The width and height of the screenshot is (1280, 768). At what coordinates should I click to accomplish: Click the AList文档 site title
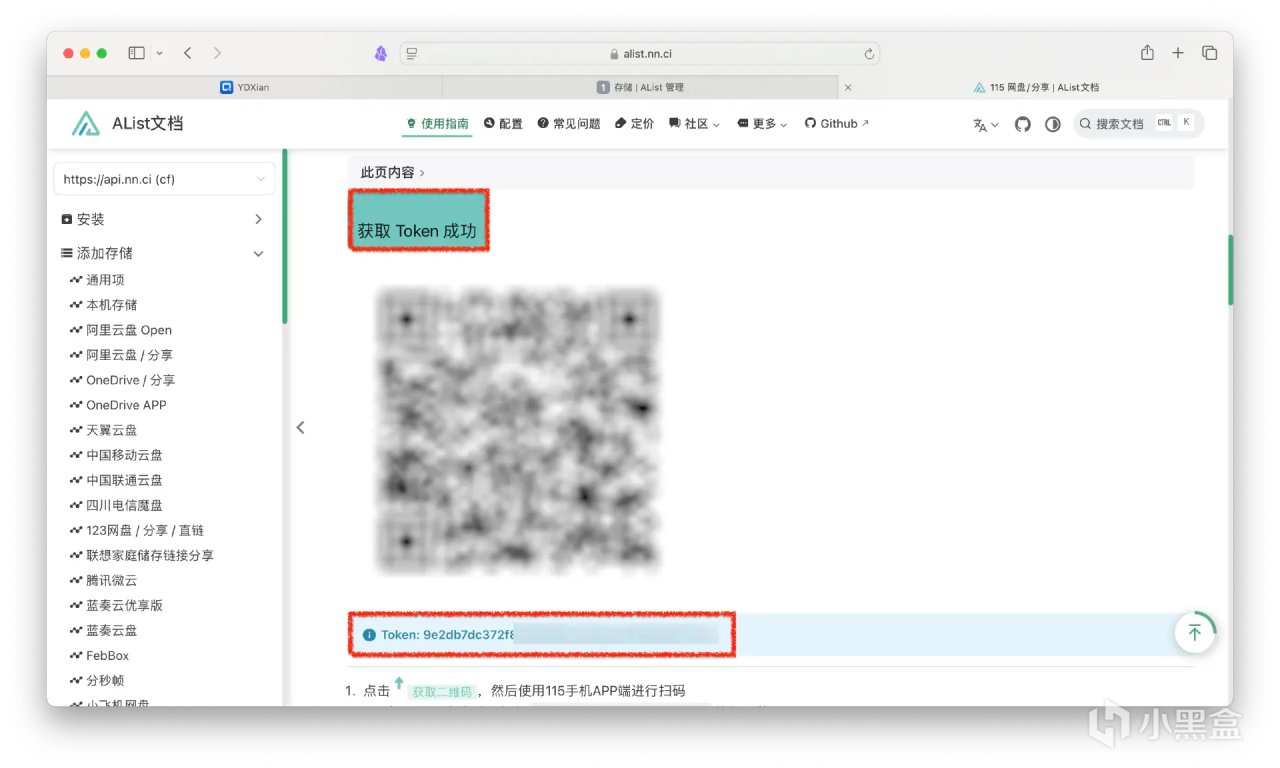tap(148, 124)
